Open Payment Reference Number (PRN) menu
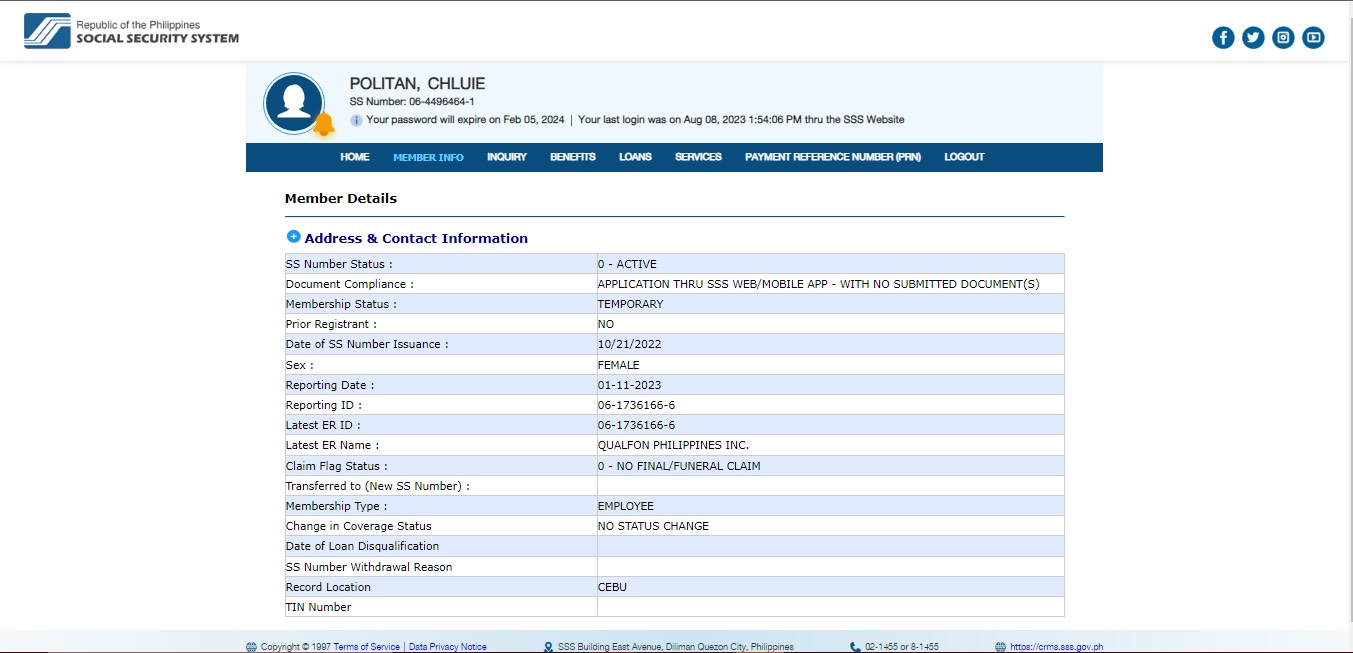The width and height of the screenshot is (1353, 653). [832, 157]
